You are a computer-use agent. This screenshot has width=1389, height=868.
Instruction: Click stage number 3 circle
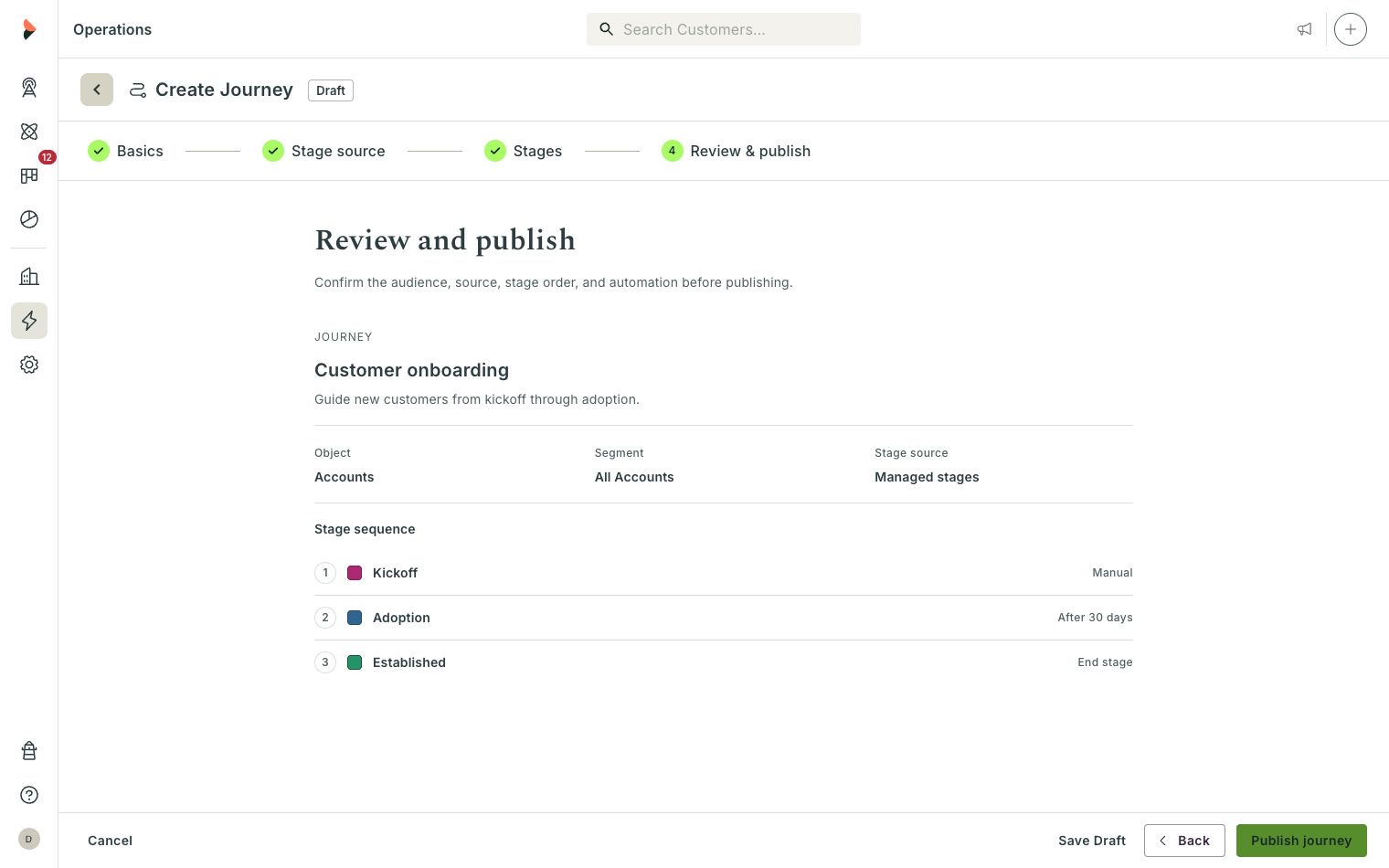pos(325,662)
